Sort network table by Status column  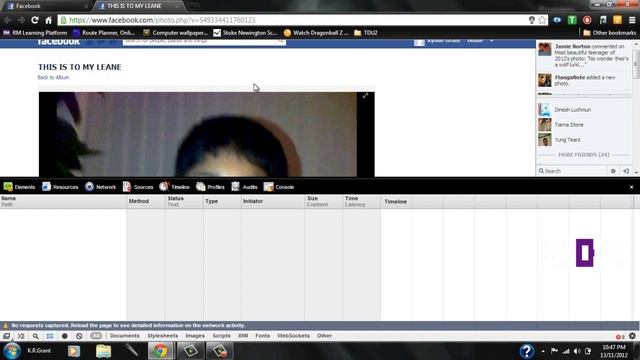(184, 201)
